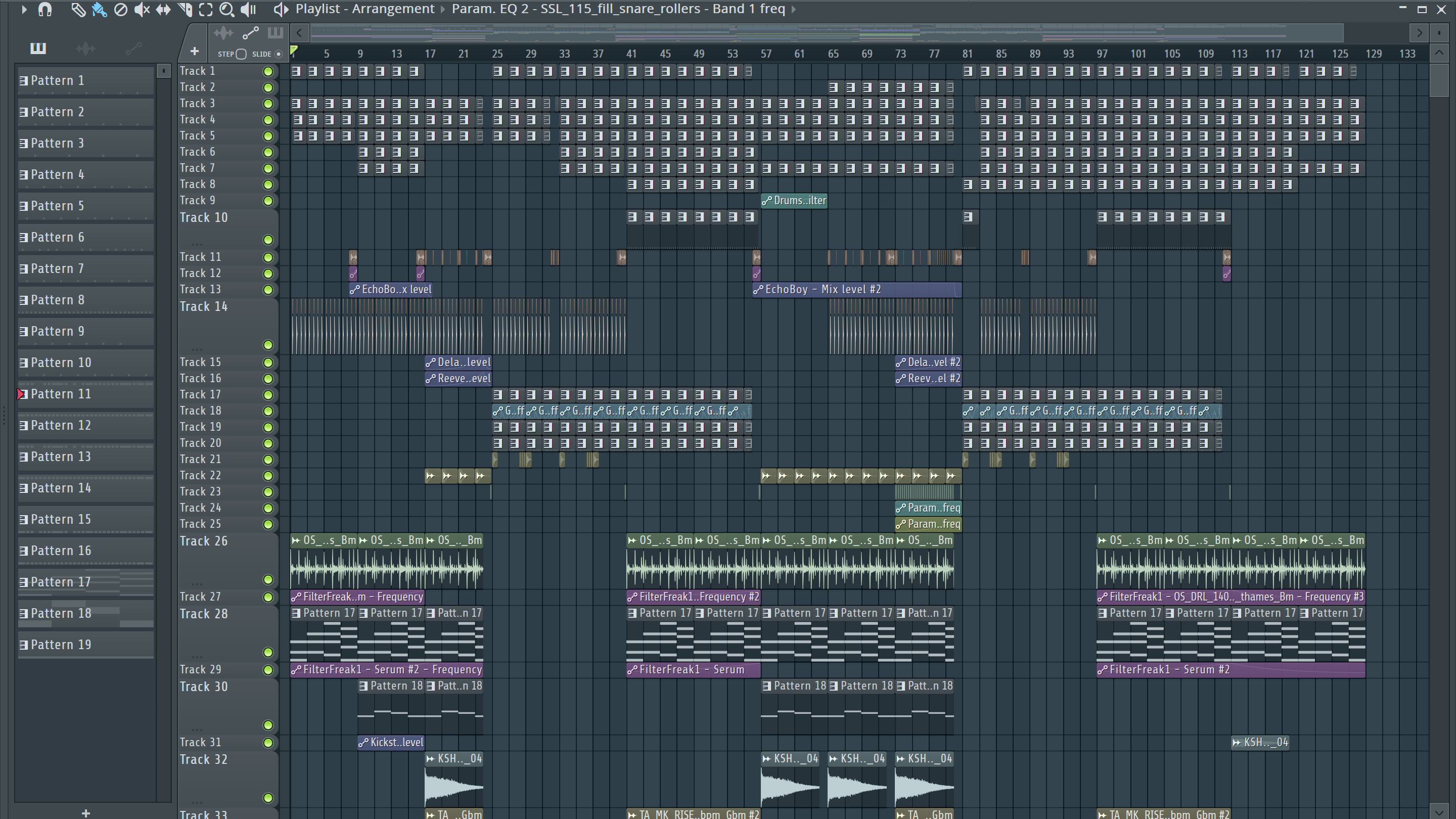Select Param..freq clip on Track 25

[928, 525]
